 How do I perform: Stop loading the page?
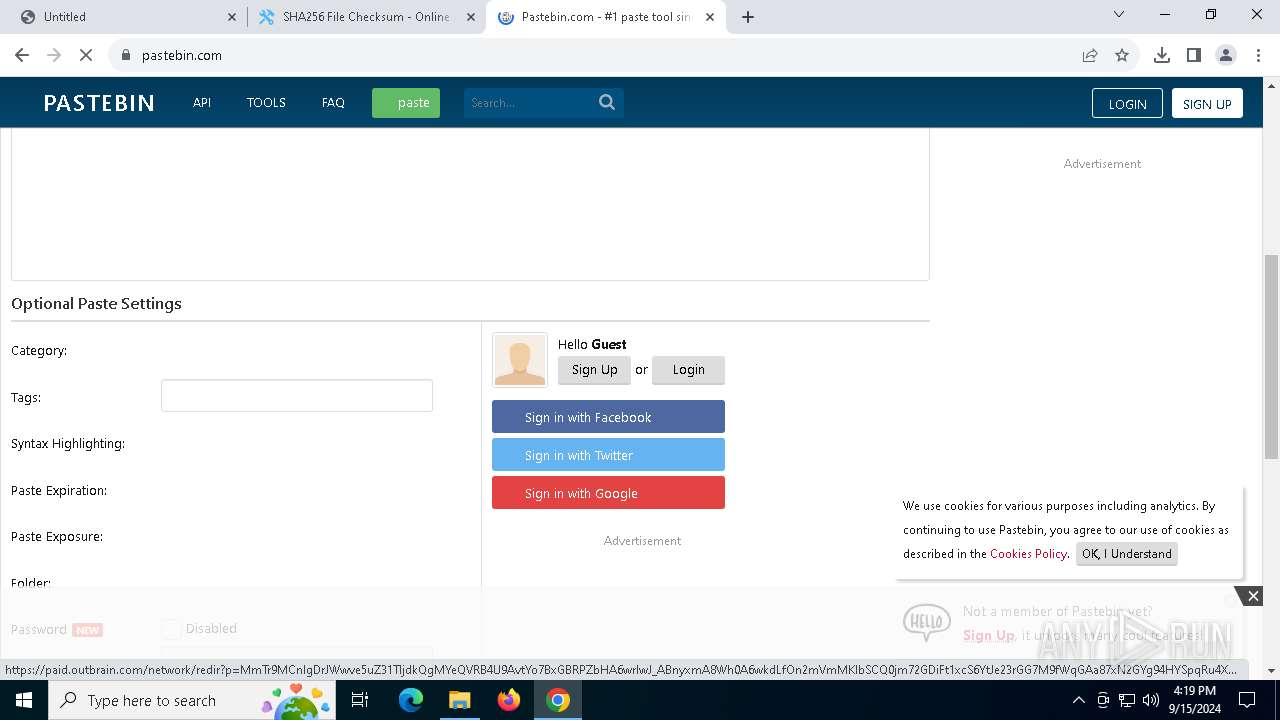pos(86,55)
